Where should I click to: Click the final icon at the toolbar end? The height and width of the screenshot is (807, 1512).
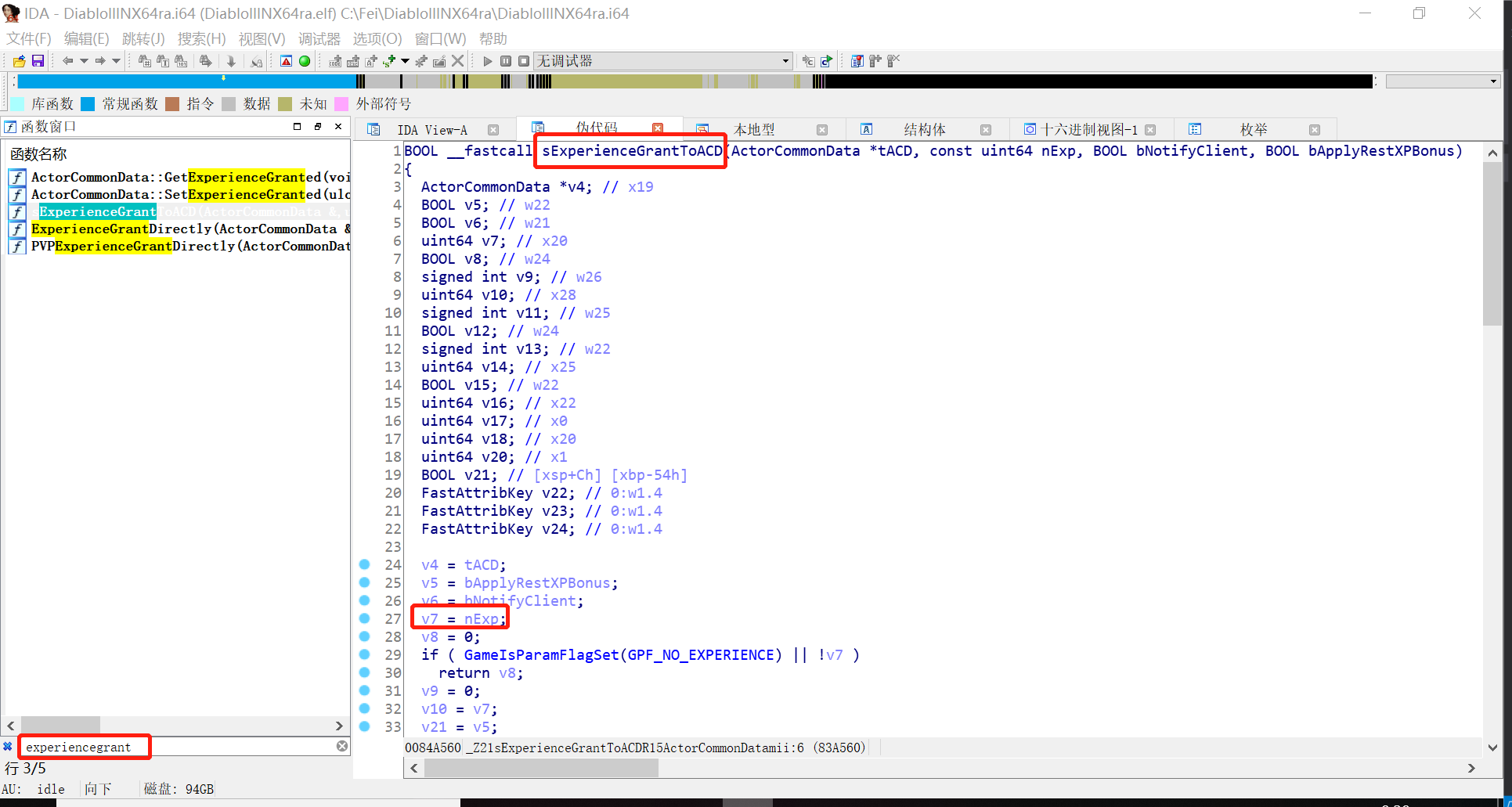[x=893, y=61]
